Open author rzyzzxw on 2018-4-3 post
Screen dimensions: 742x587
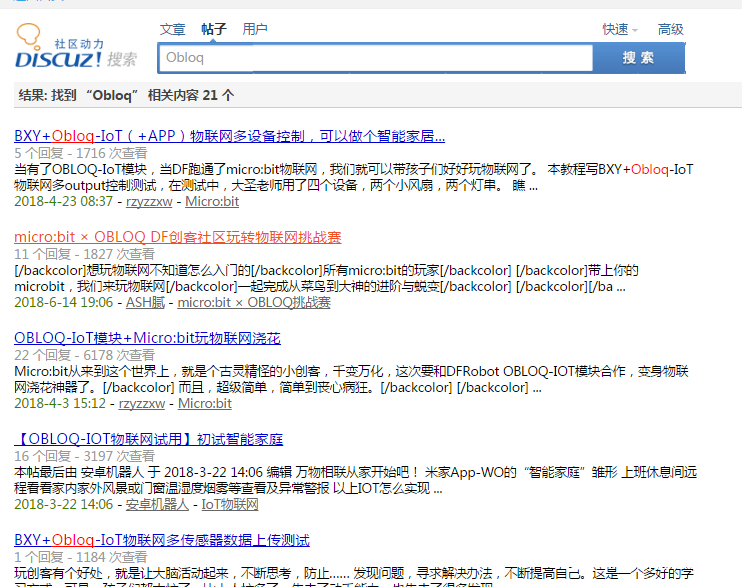142,403
